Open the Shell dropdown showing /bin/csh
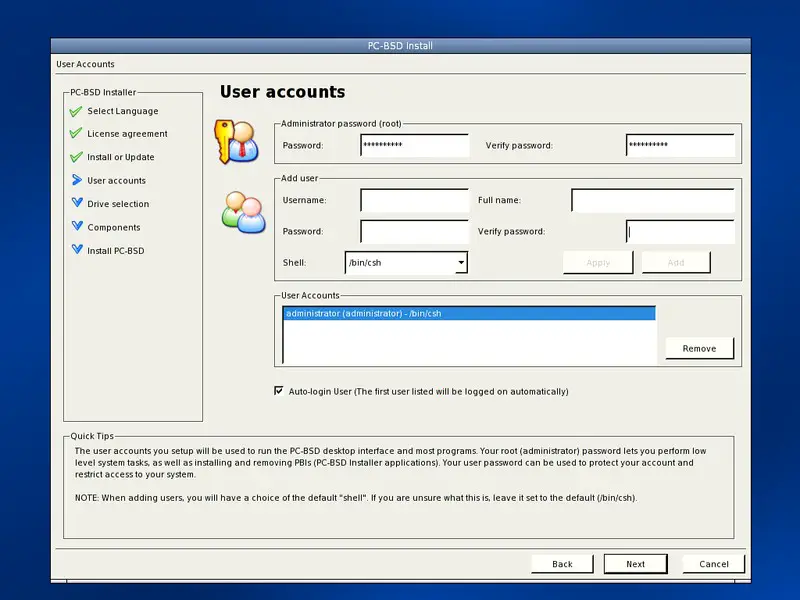This screenshot has width=800, height=600. click(x=406, y=263)
